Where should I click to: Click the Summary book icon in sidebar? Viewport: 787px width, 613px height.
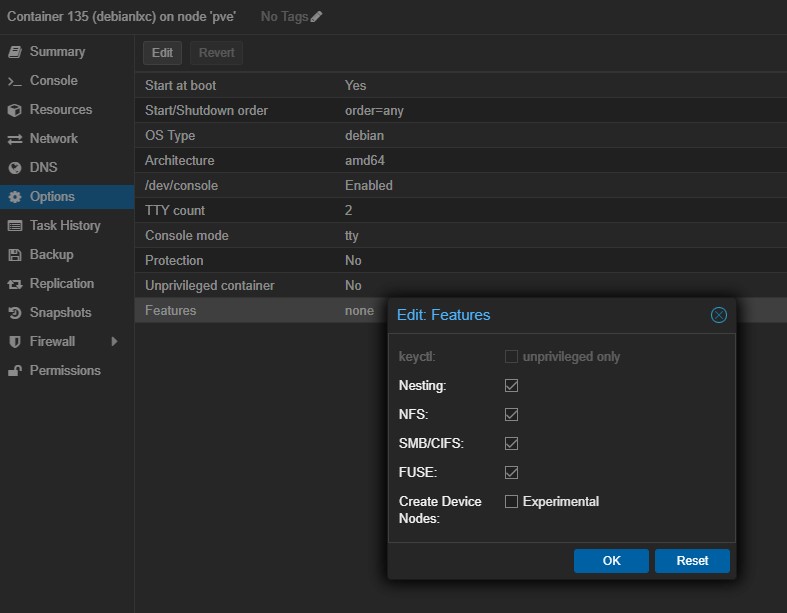pyautogui.click(x=15, y=52)
